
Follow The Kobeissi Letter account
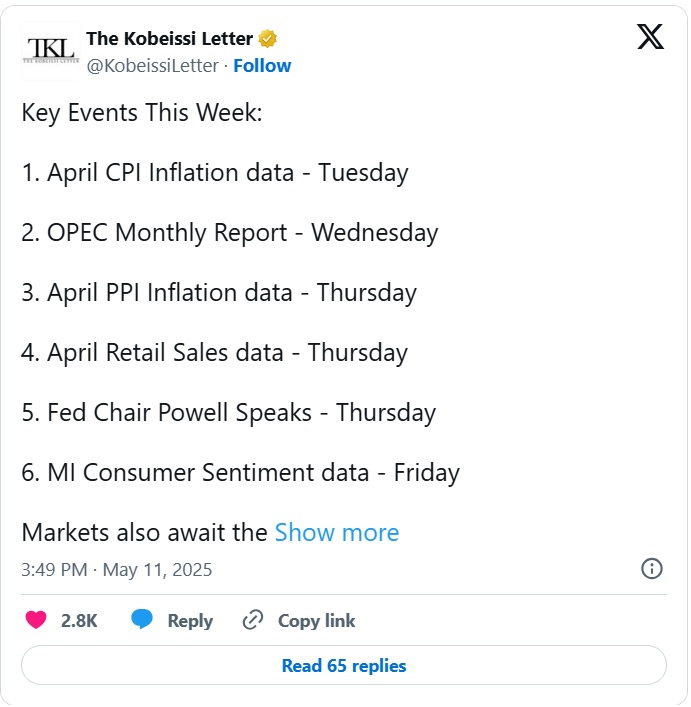tap(262, 66)
